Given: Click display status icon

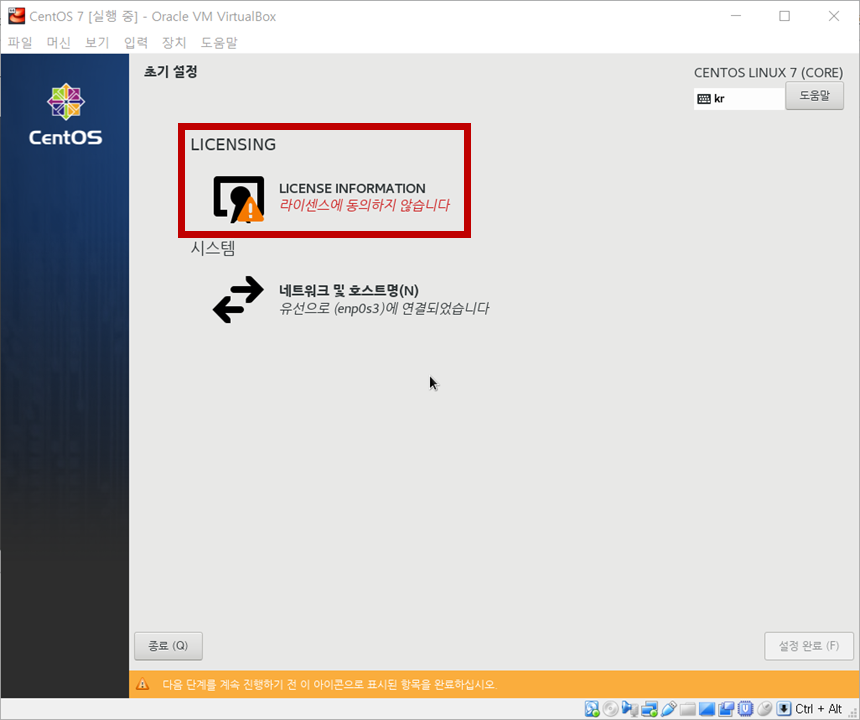Looking at the screenshot, I should (707, 708).
